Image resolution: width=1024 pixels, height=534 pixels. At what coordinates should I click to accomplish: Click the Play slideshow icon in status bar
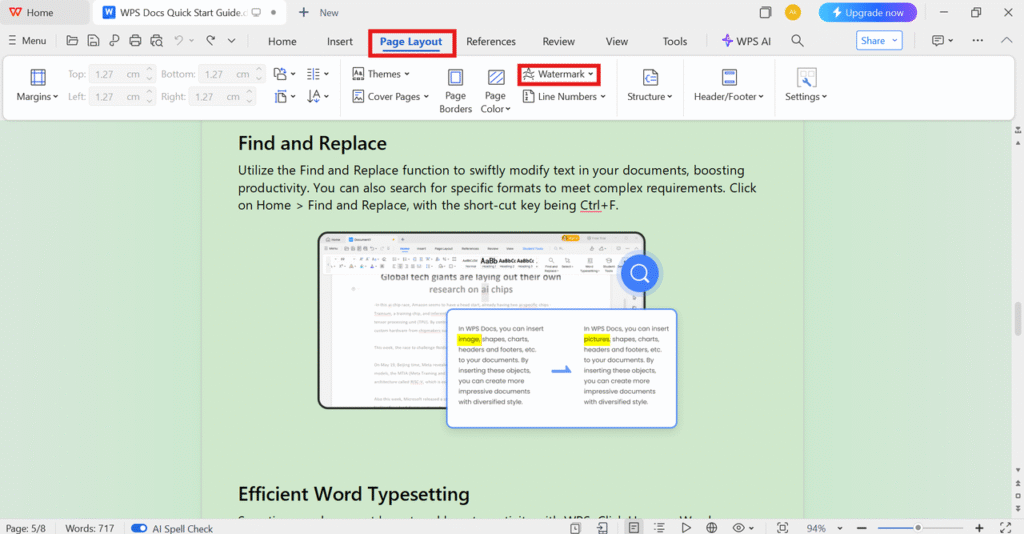(x=686, y=527)
